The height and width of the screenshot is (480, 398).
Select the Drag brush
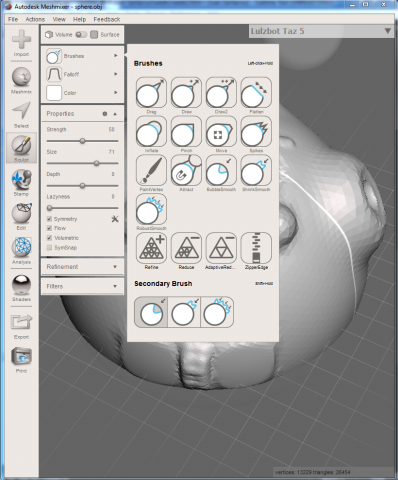151,93
